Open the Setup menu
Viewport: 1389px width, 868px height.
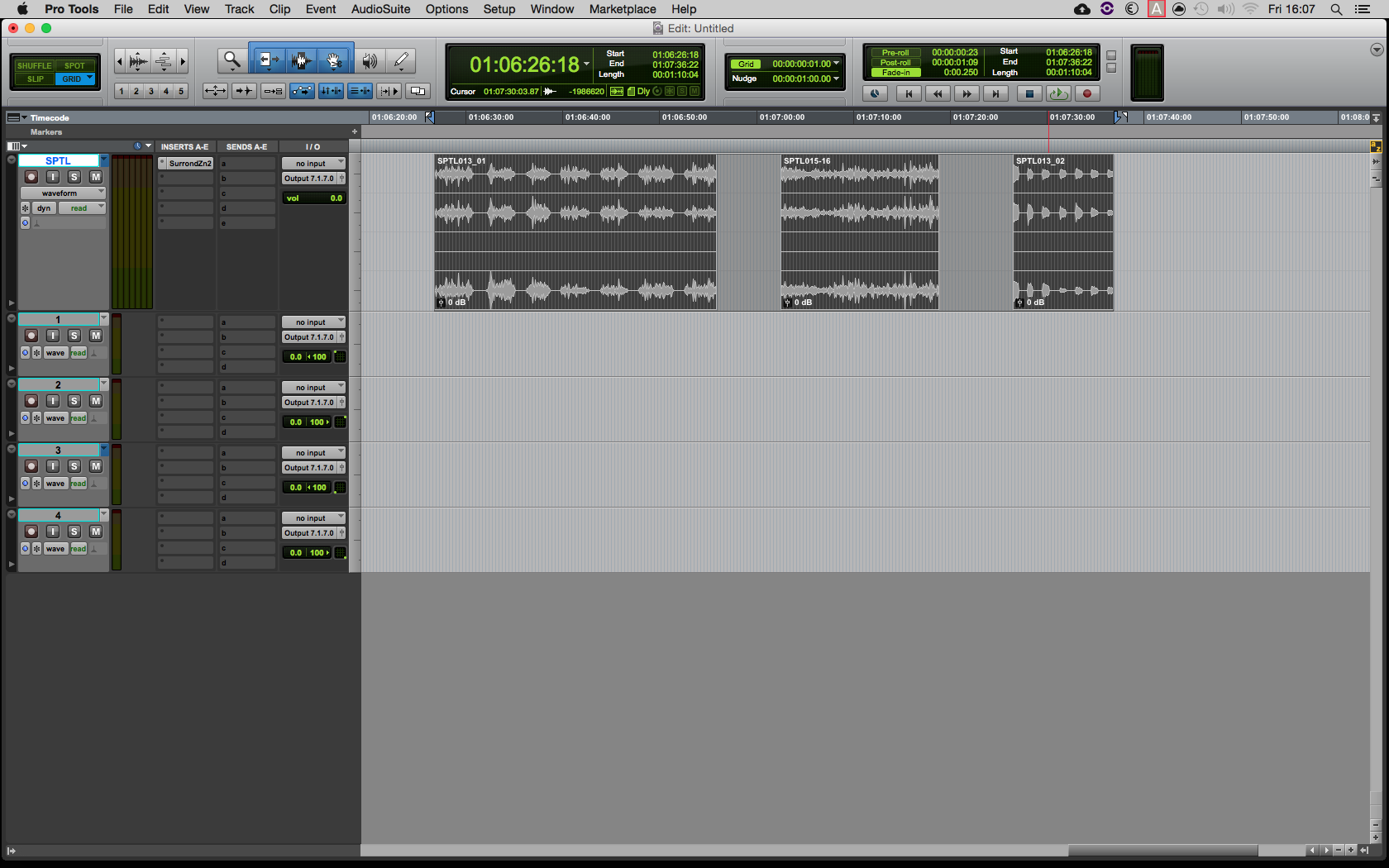coord(499,9)
